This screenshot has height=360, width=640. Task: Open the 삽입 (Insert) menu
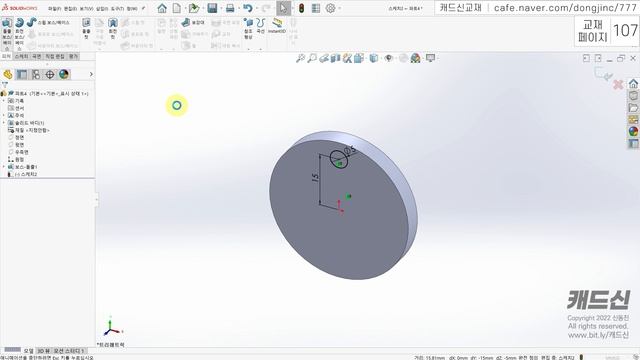tap(102, 9)
